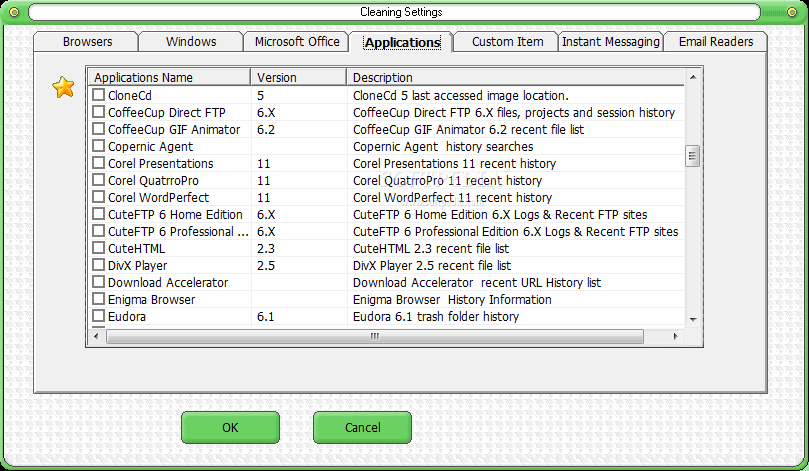Enable the DivX Player checkbox
This screenshot has height=471, width=809.
pos(98,265)
